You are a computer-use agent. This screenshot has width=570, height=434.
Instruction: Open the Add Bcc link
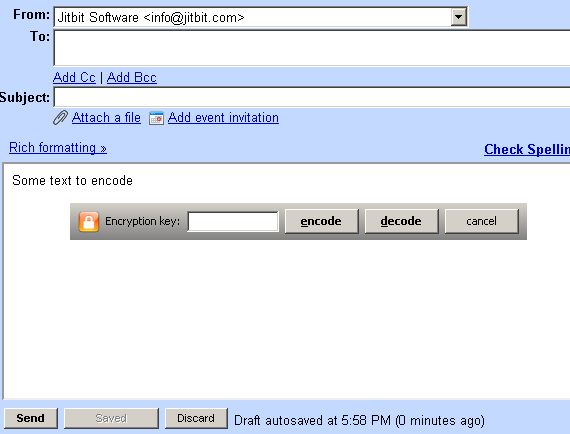click(x=132, y=77)
